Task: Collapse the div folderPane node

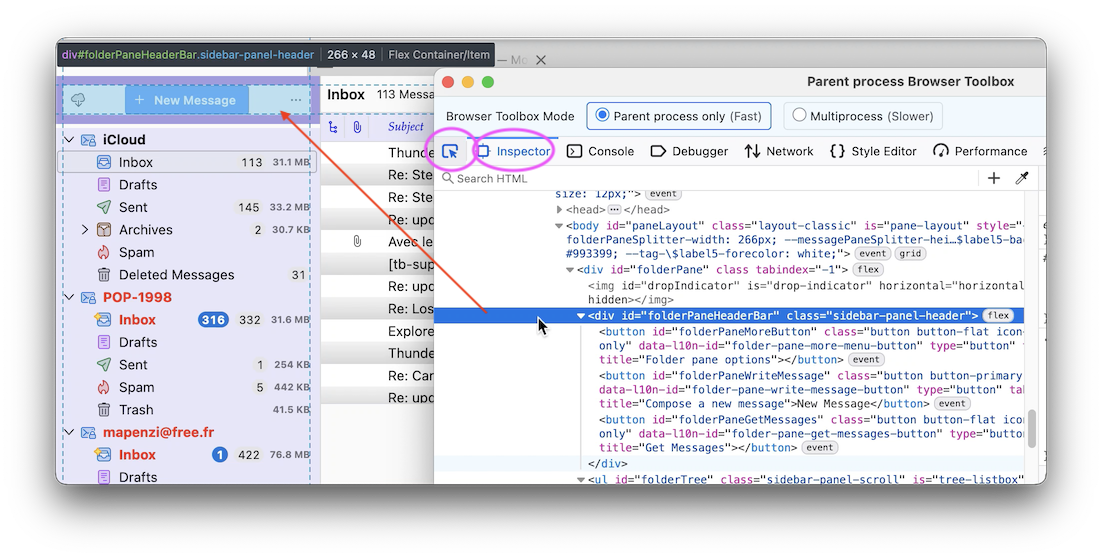Action: (x=570, y=270)
